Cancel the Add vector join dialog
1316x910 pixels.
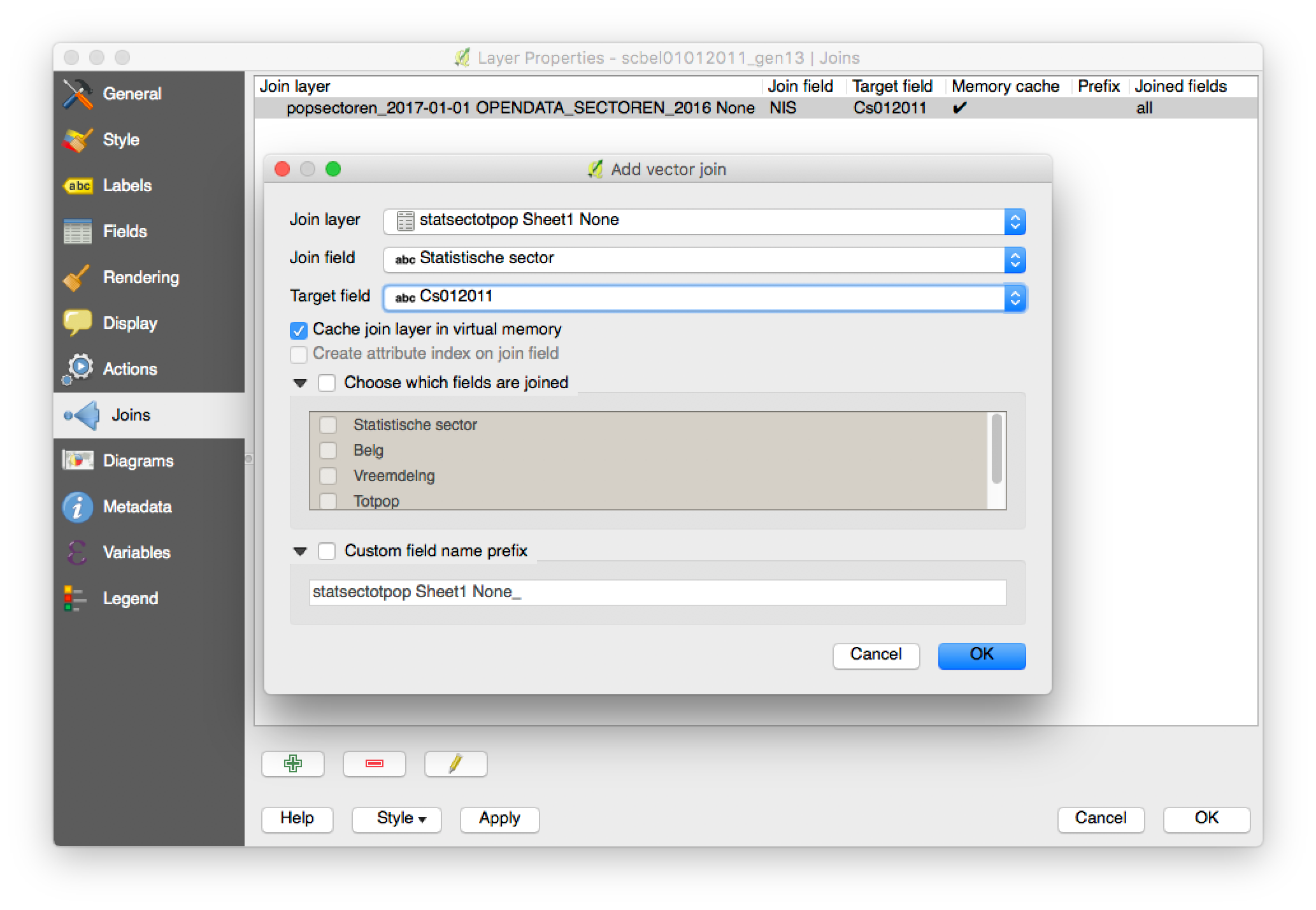click(876, 655)
